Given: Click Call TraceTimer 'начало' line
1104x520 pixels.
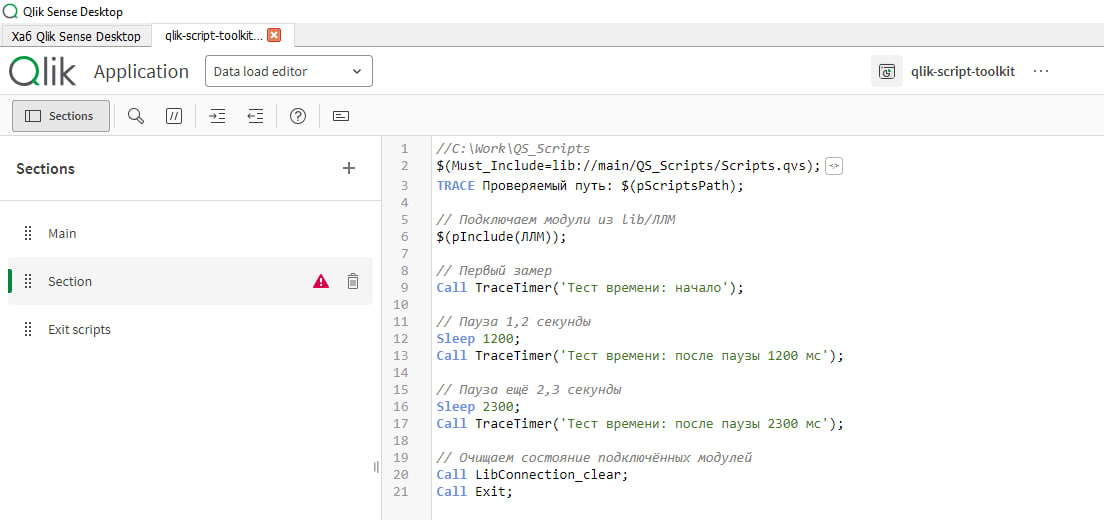Looking at the screenshot, I should (590, 288).
